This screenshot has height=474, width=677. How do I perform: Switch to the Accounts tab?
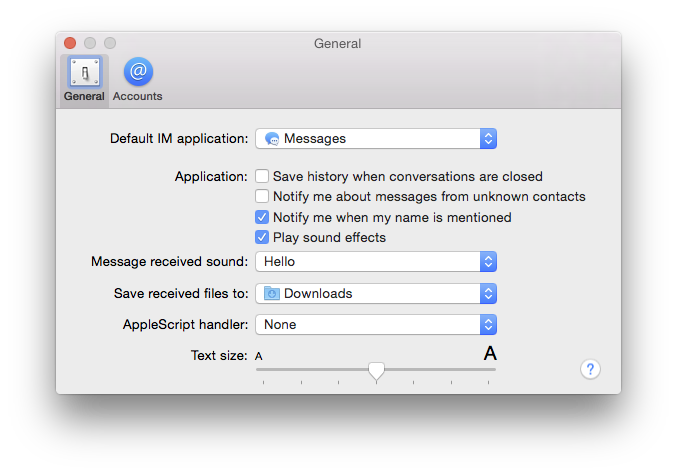(x=138, y=80)
